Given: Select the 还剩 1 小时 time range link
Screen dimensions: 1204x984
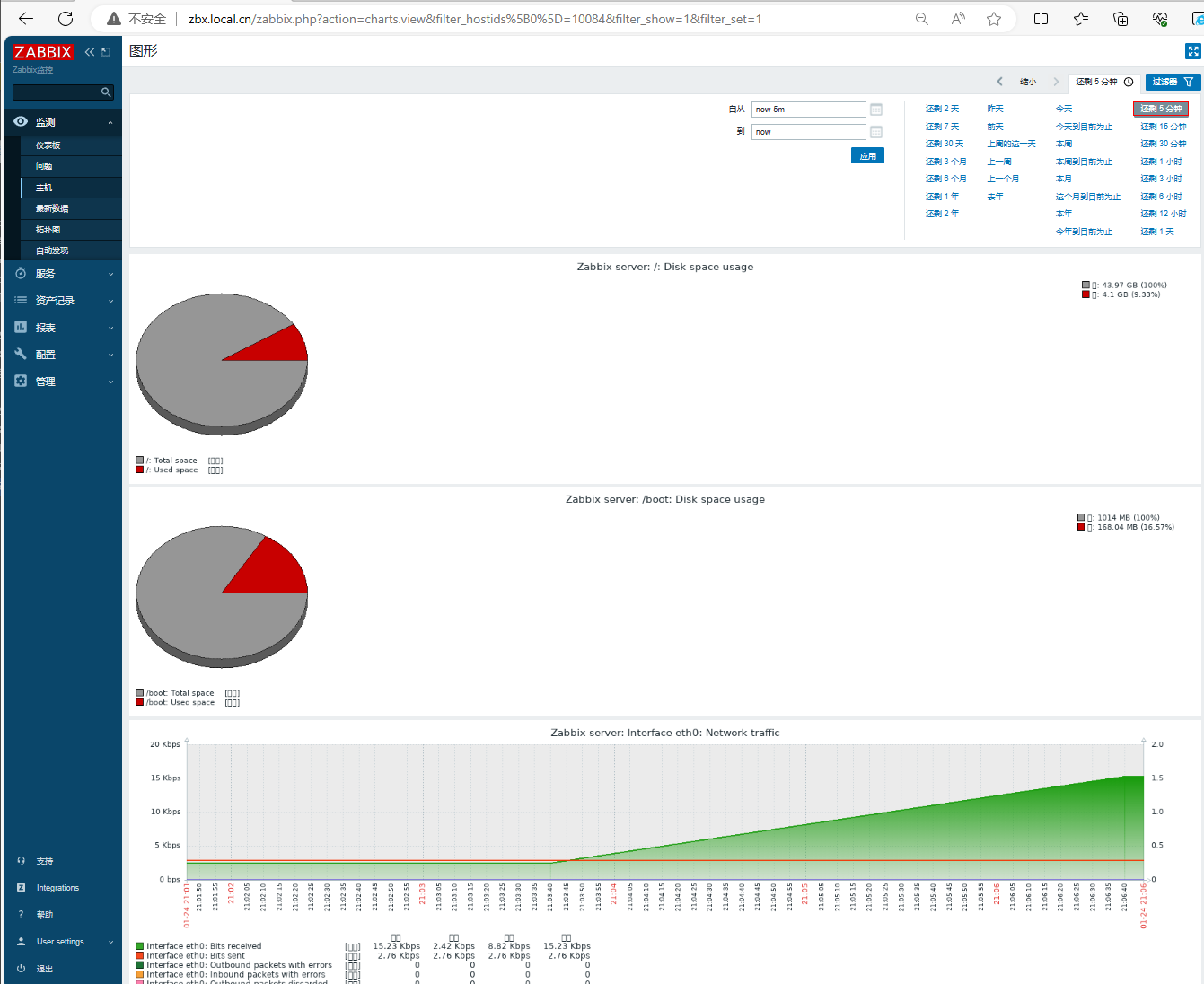Looking at the screenshot, I should point(1161,162).
